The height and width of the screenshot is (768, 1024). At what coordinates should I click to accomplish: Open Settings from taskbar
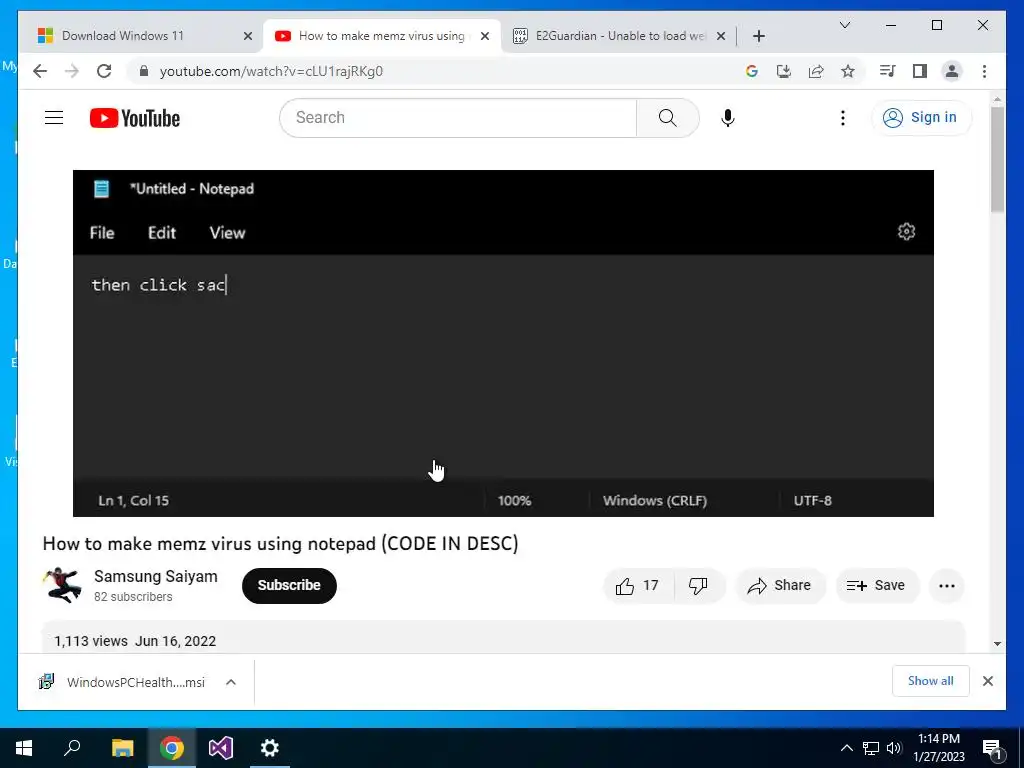[270, 748]
